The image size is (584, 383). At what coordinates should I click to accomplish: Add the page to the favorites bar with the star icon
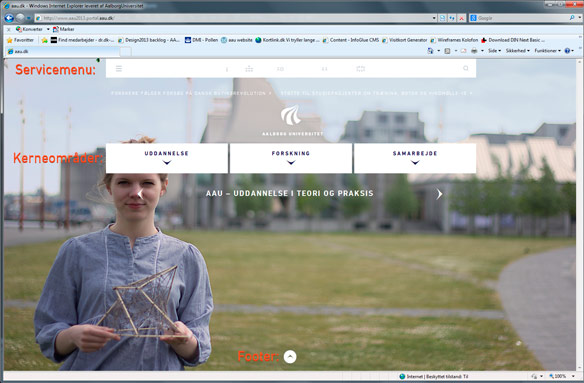click(x=45, y=40)
